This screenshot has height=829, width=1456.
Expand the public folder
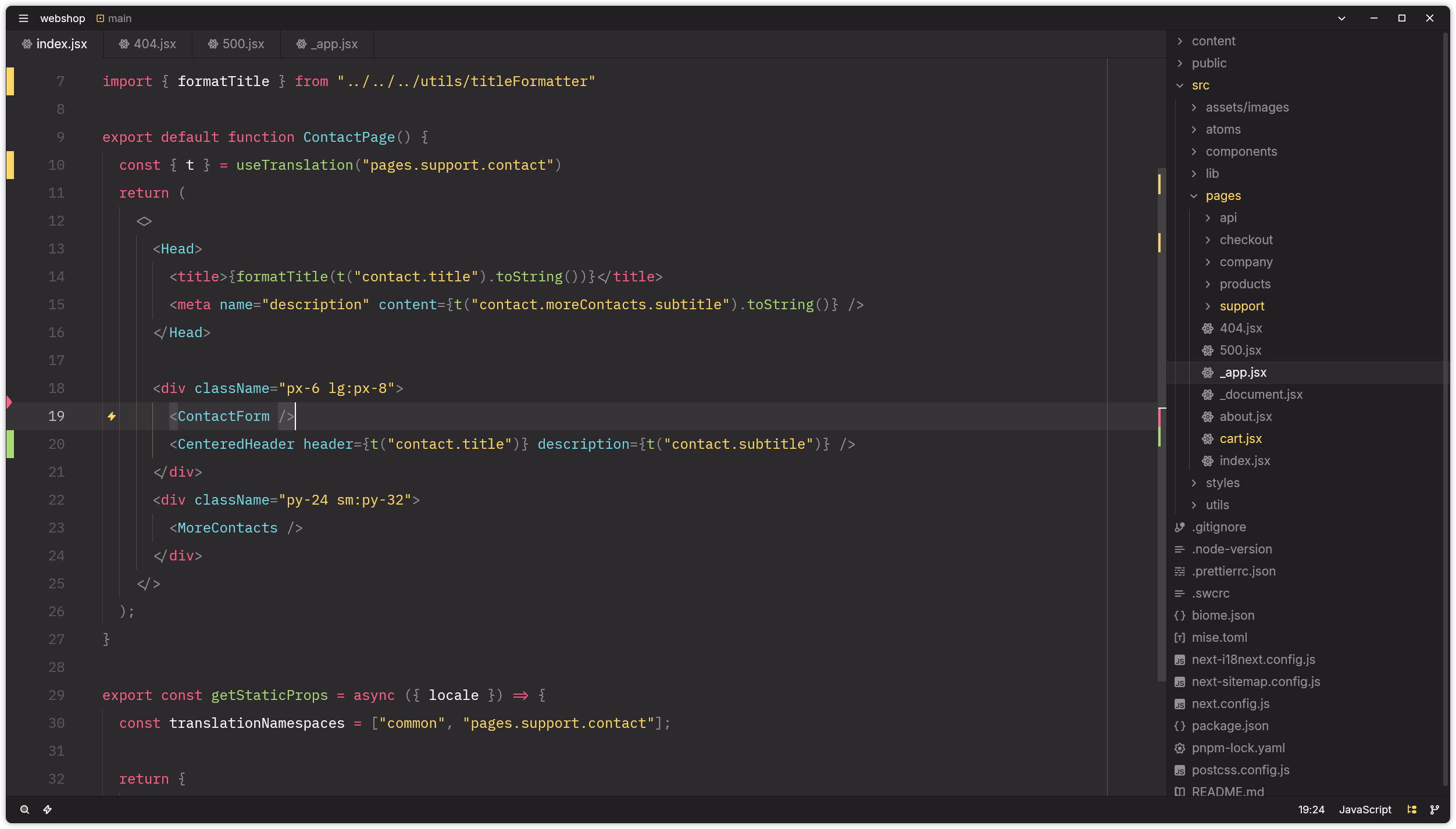pos(1180,63)
